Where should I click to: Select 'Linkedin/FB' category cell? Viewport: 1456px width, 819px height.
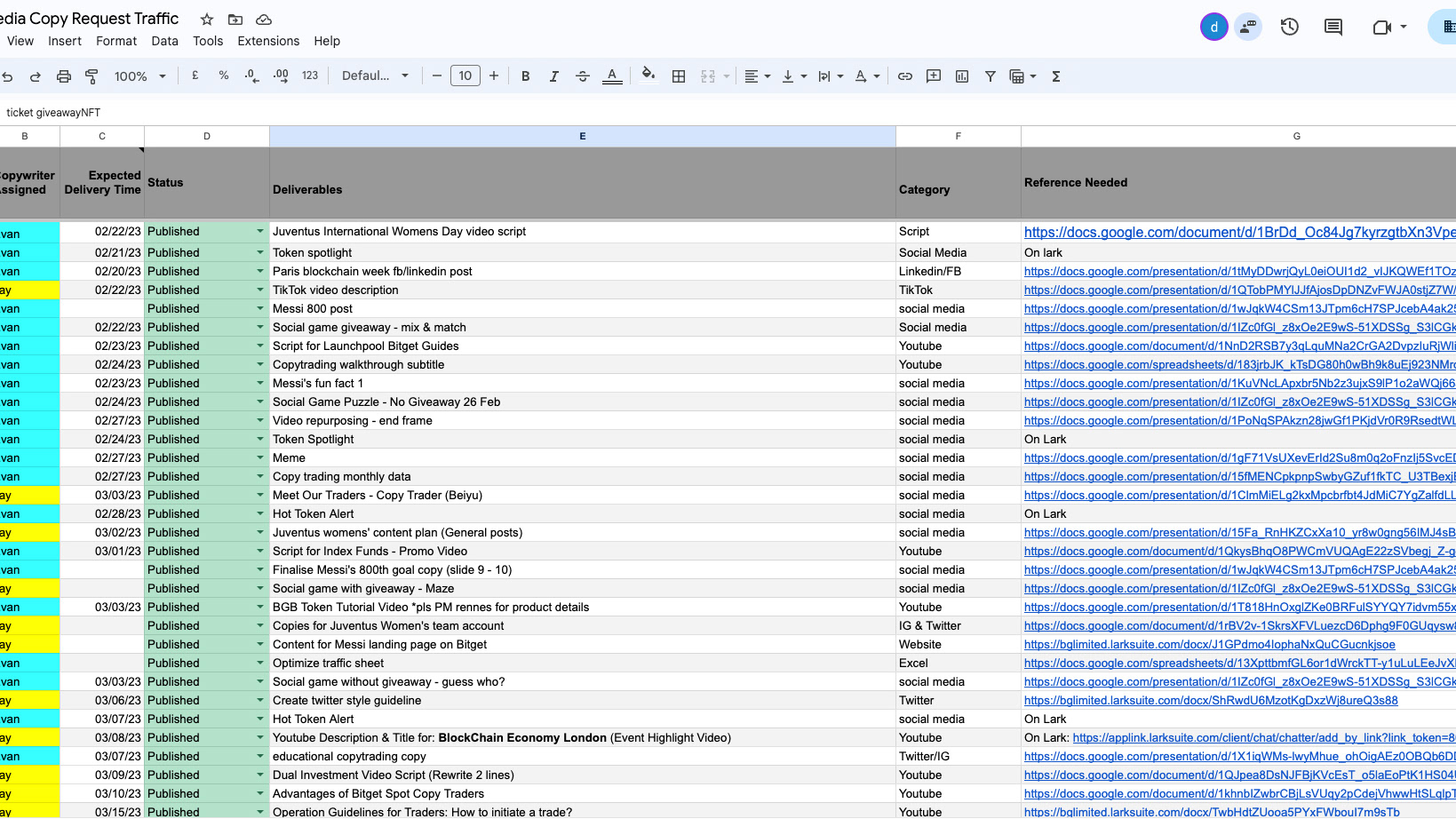pos(959,272)
